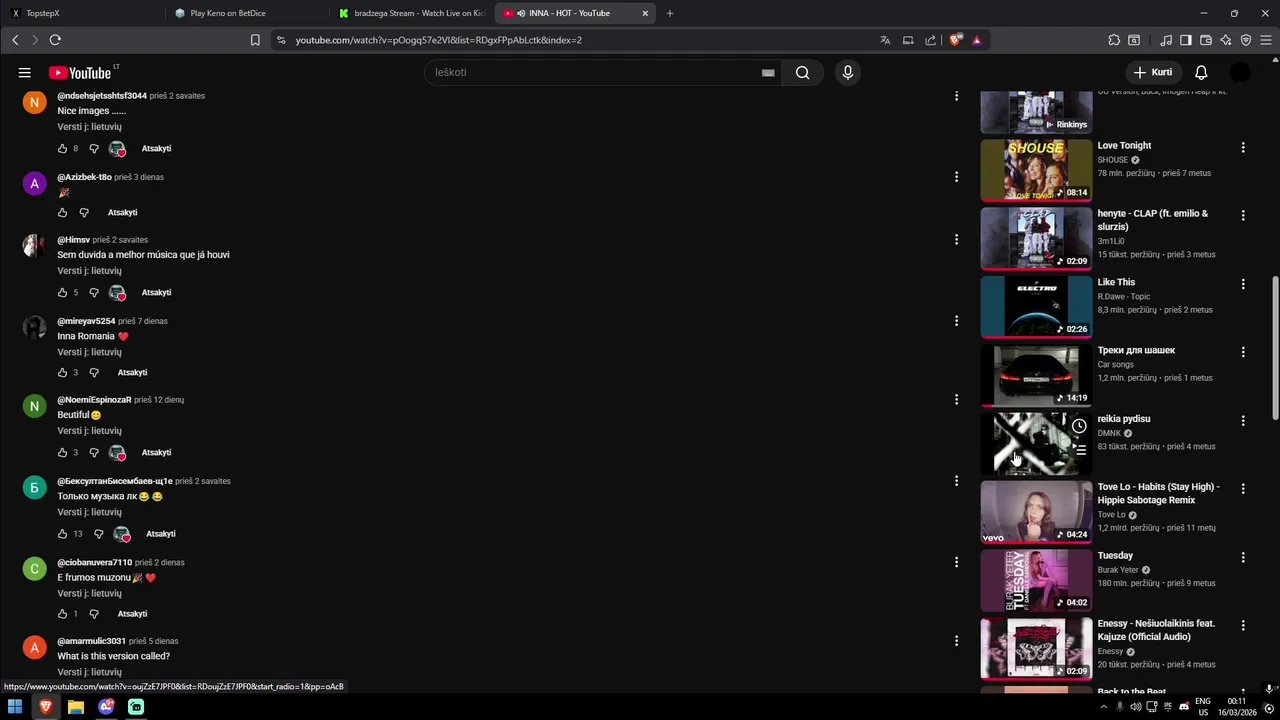Click the search magnifier button
This screenshot has width=1280, height=720.
[x=802, y=72]
